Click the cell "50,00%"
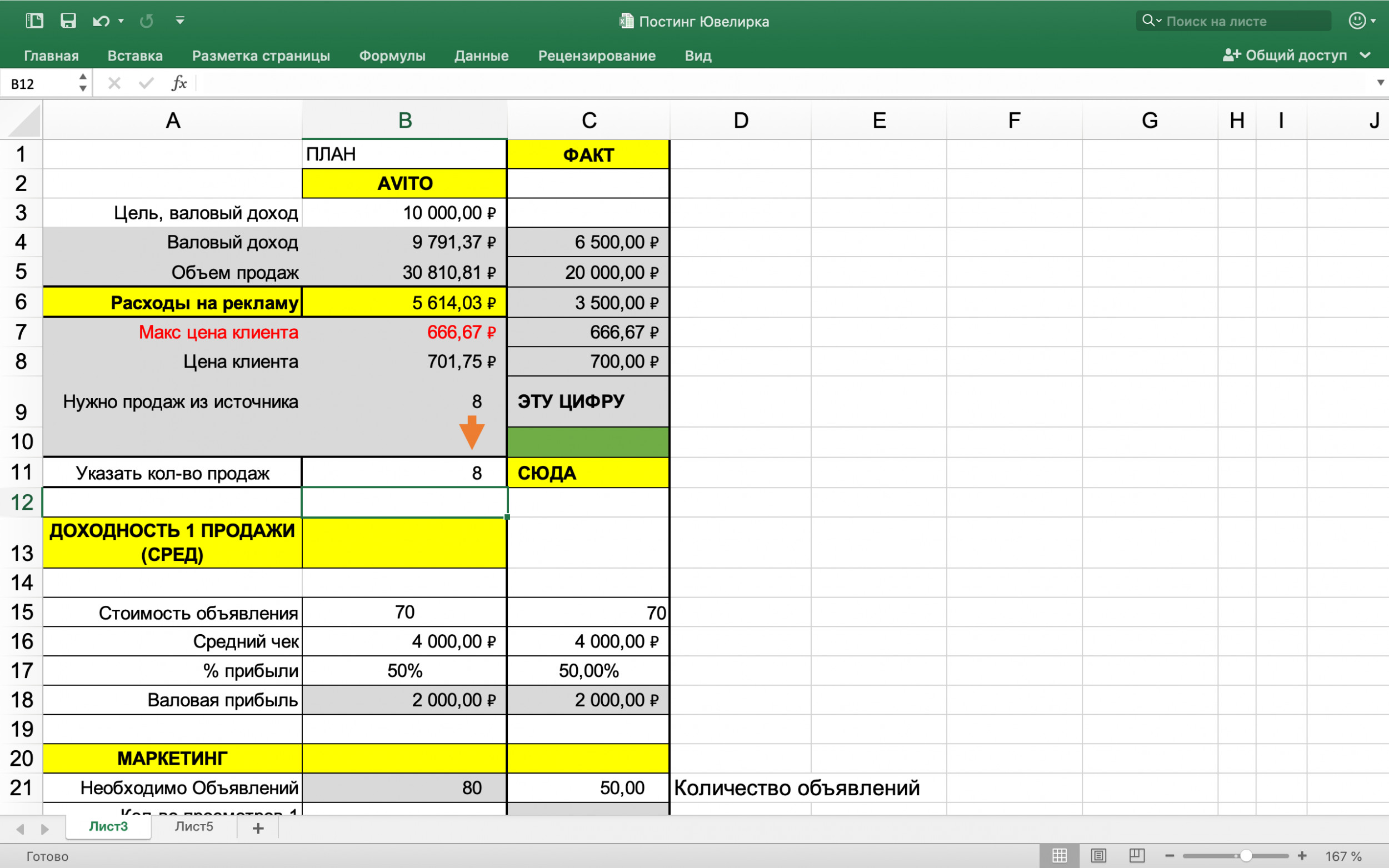1389x868 pixels. [x=588, y=670]
